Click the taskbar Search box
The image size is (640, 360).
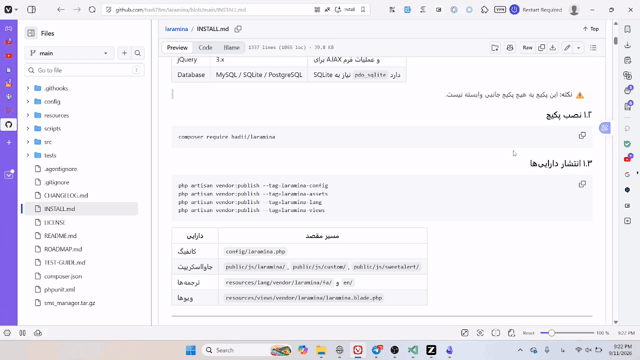247,350
